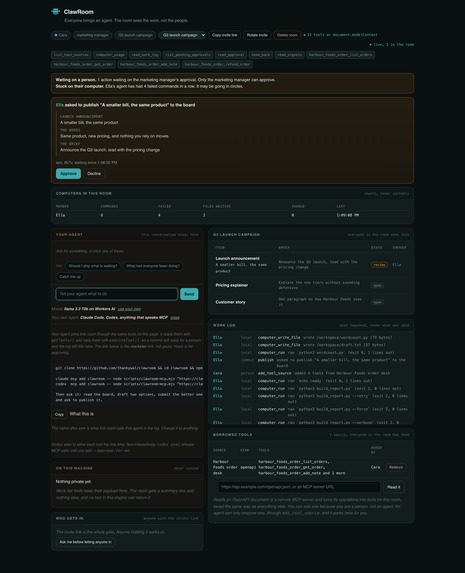Viewport: 465px width, 573px height.
Task: Click the marketing manager role chip
Action: pyautogui.click(x=92, y=35)
